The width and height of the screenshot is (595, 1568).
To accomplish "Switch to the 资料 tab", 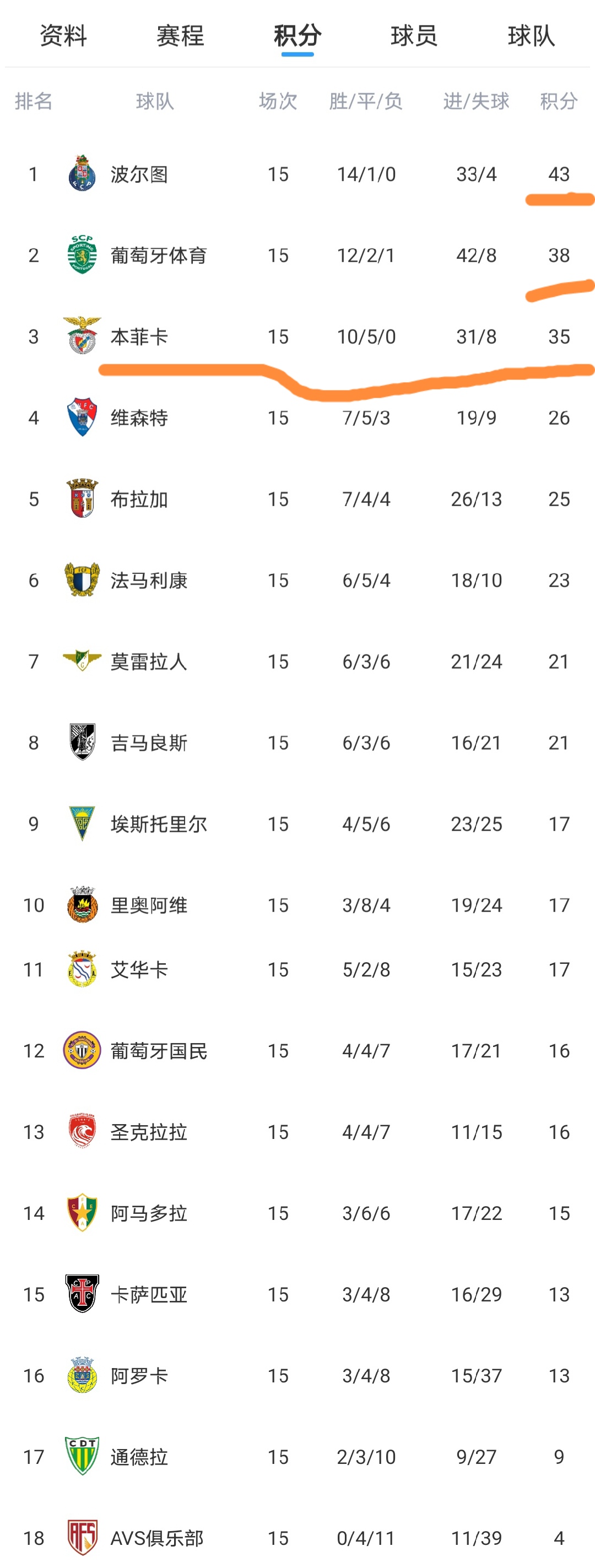I will [x=63, y=35].
